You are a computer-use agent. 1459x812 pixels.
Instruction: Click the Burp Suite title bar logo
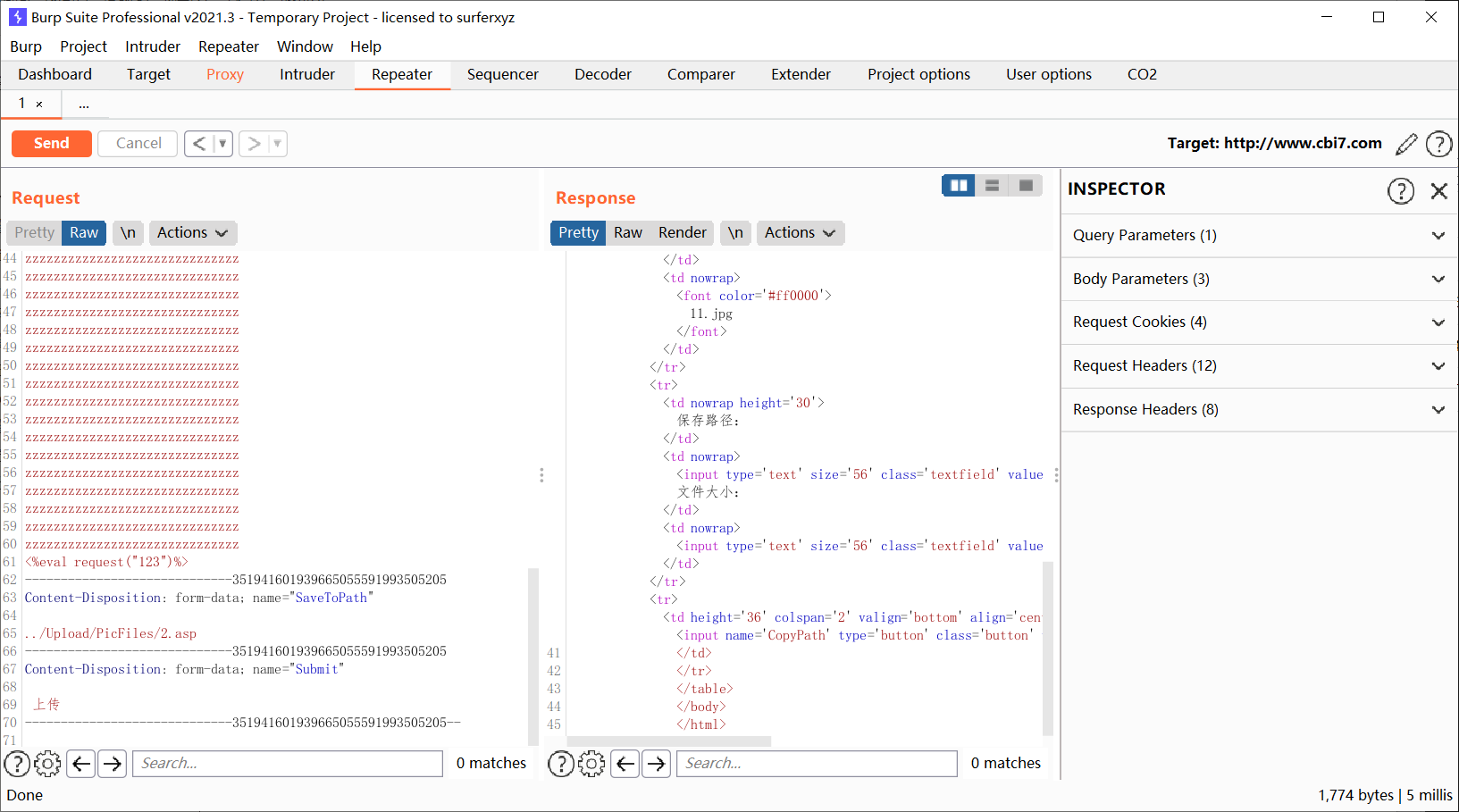[x=17, y=17]
